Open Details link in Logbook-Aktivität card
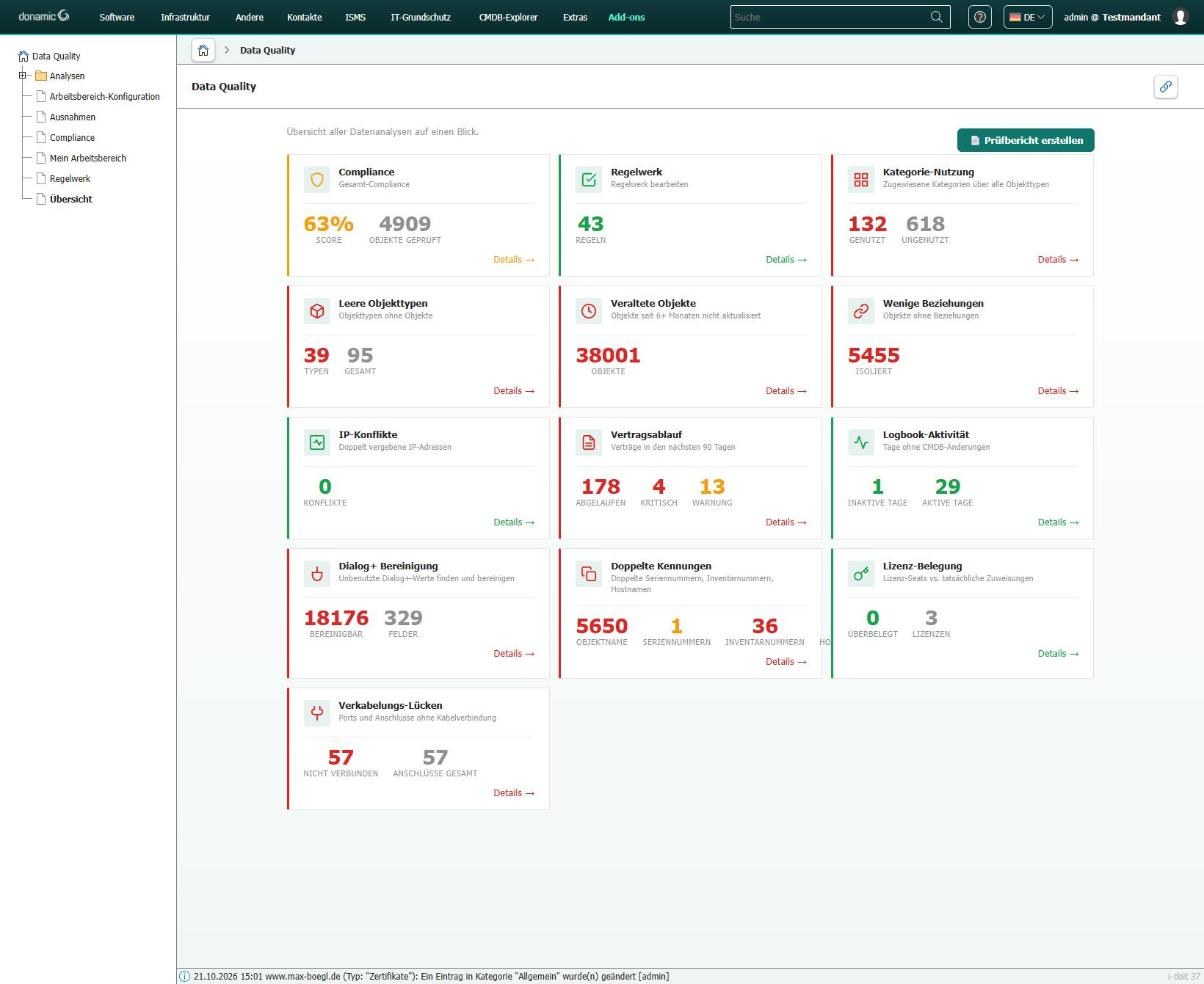1204x984 pixels. (x=1058, y=522)
